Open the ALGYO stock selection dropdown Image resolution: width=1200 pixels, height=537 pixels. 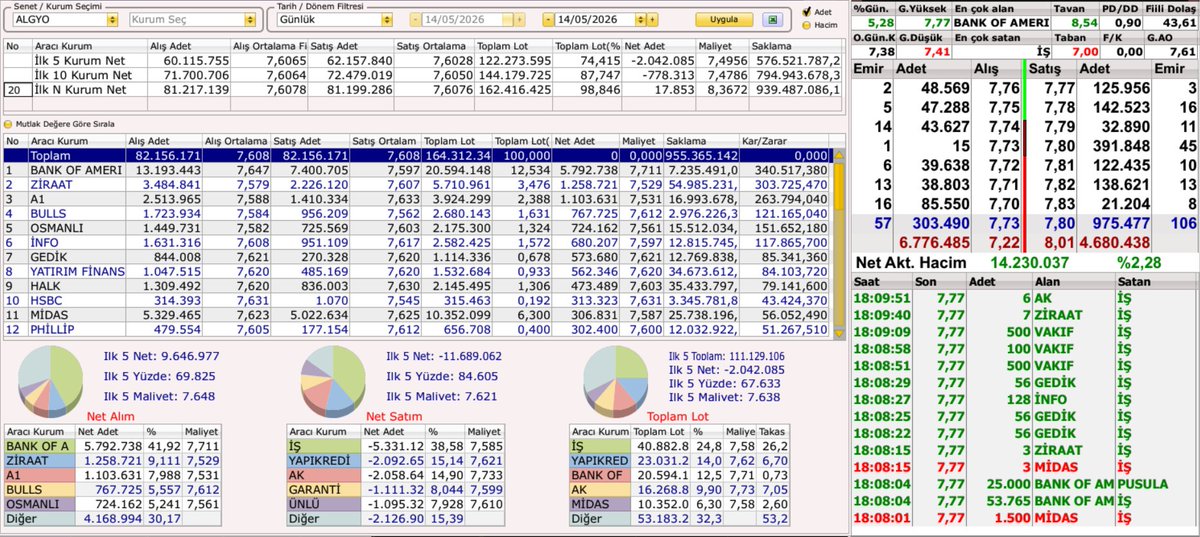[112, 20]
